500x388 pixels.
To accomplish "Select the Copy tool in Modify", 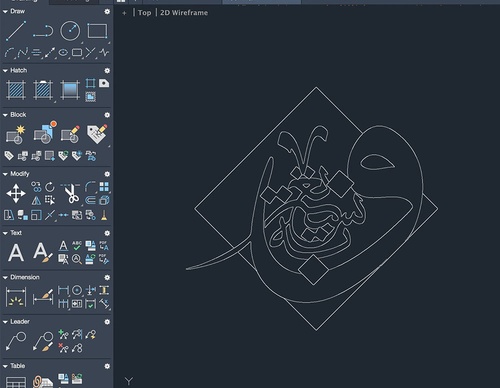I will click(36, 187).
